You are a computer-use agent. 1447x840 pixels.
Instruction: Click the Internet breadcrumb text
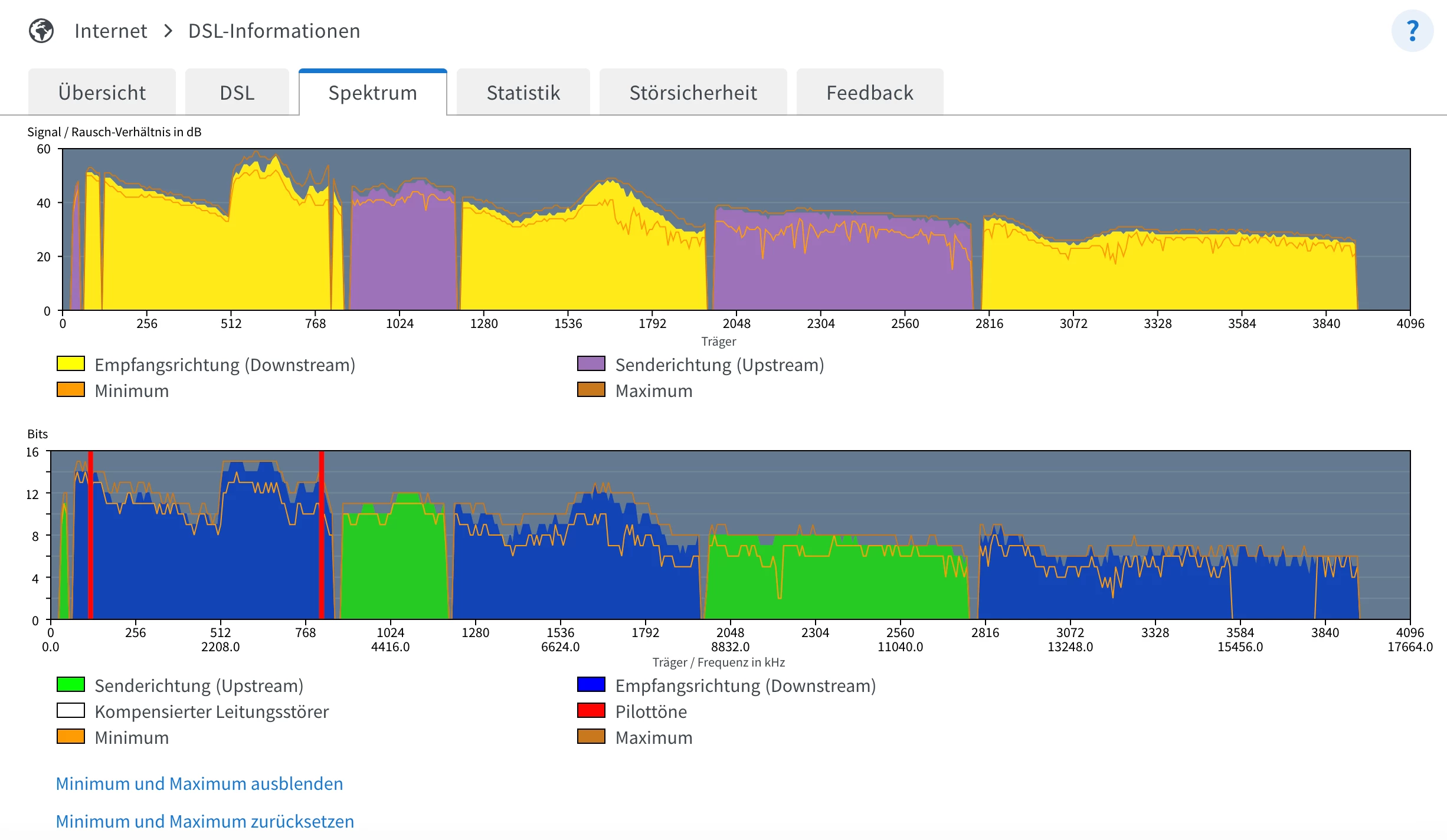coord(110,31)
